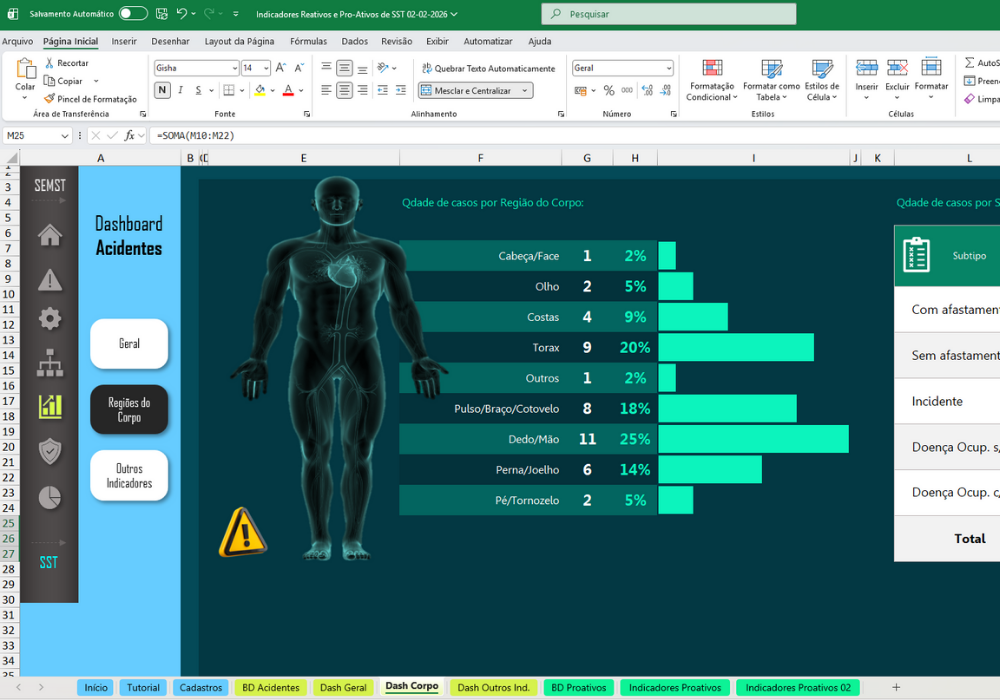Click the Pesquisar search box
This screenshot has height=700, width=1000.
point(668,13)
